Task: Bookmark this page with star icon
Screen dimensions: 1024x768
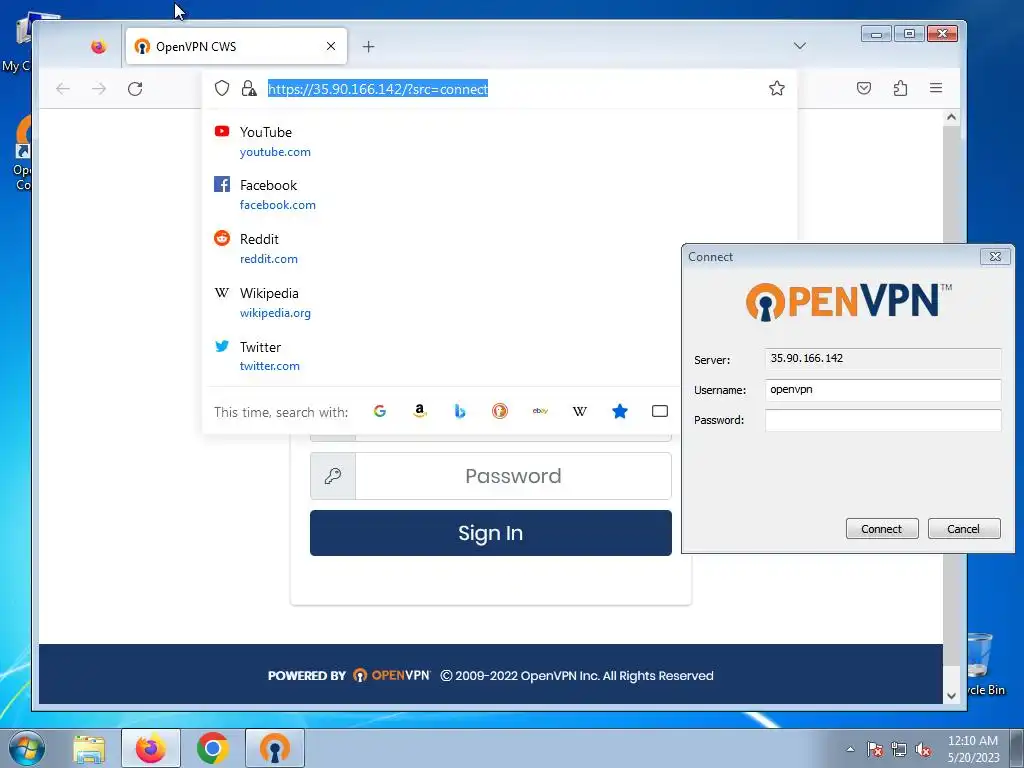Action: pyautogui.click(x=776, y=88)
